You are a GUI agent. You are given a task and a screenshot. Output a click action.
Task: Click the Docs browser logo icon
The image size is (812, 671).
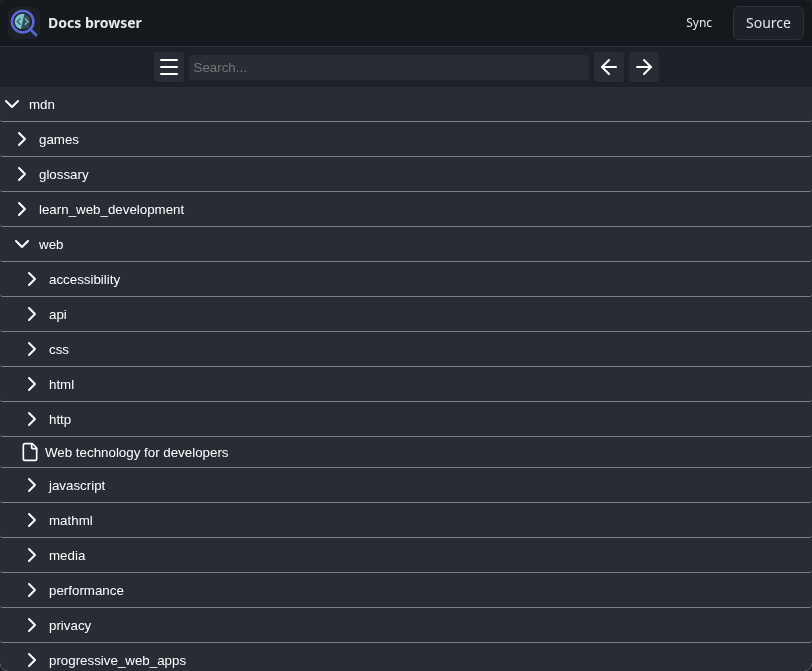(x=24, y=23)
